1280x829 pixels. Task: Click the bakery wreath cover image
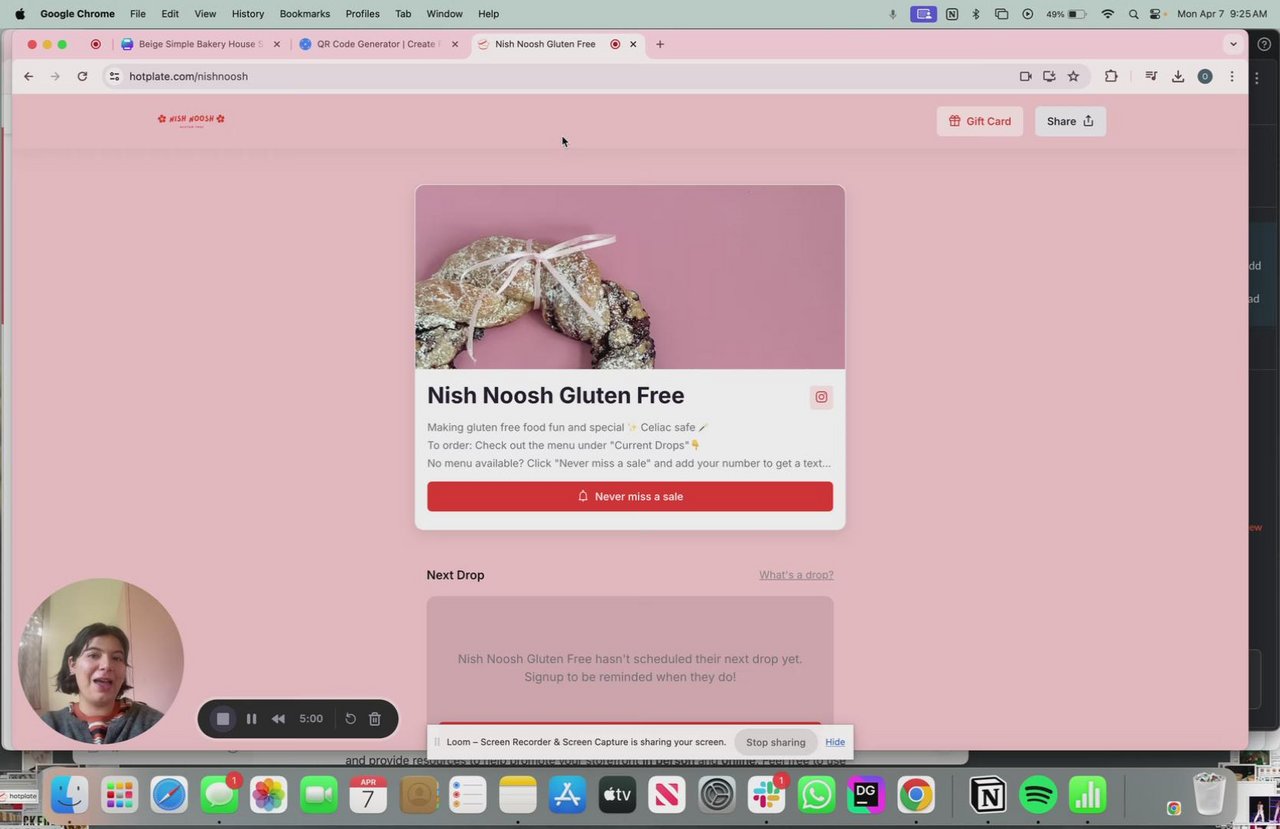pos(630,277)
